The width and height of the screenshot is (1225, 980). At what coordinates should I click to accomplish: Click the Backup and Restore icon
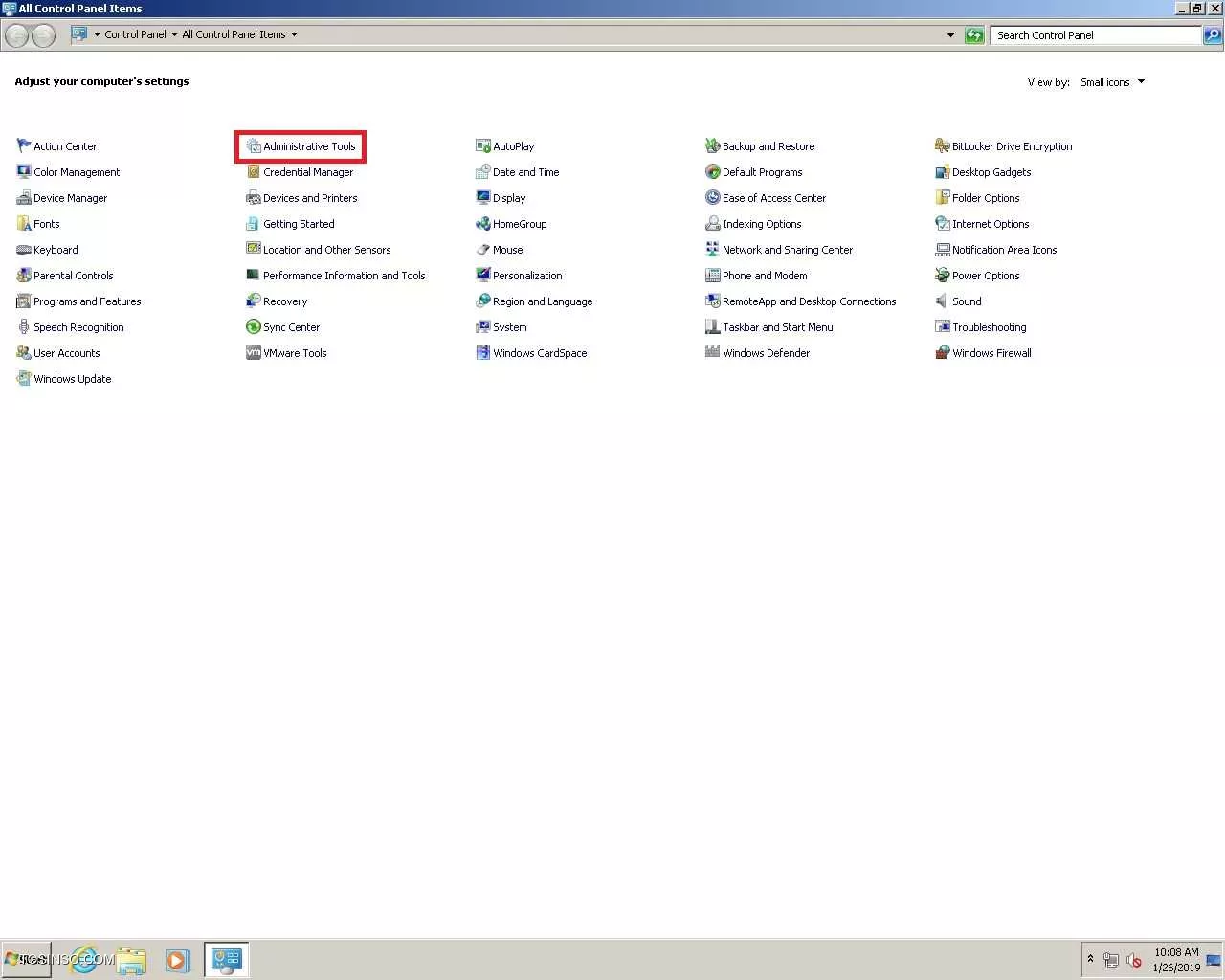713,145
